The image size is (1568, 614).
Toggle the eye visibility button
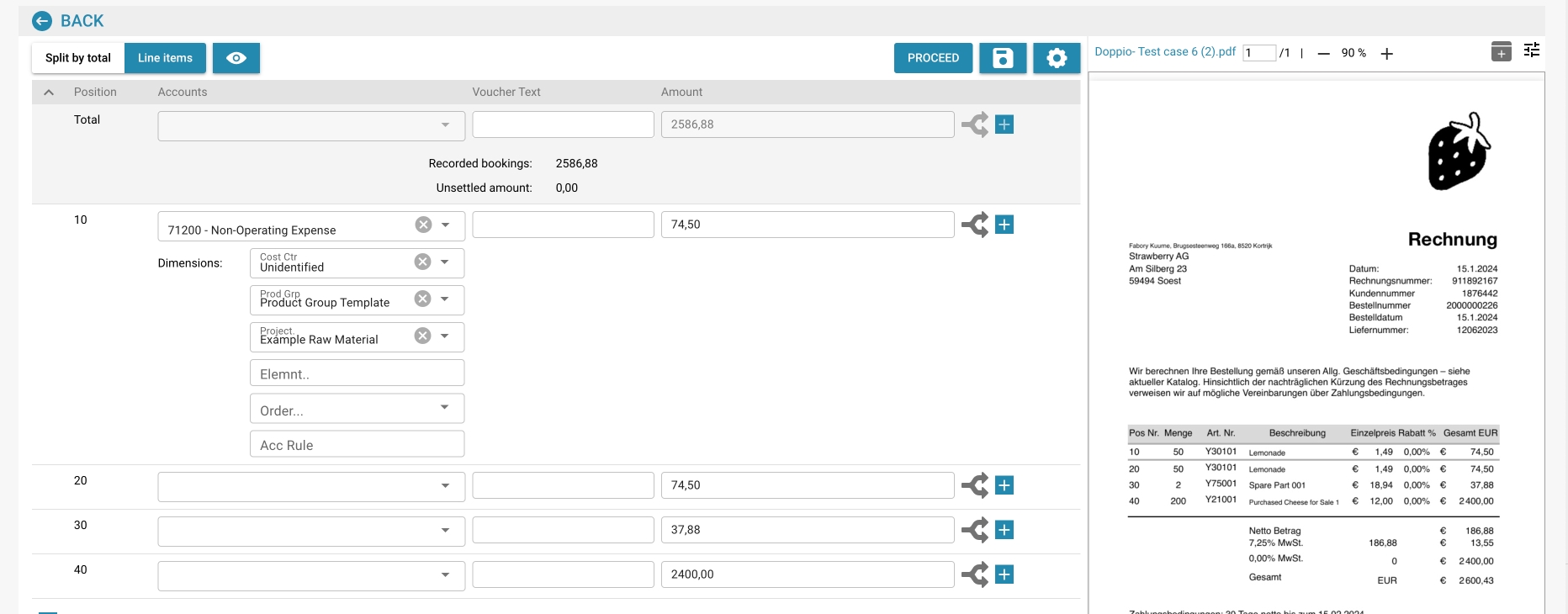[236, 58]
